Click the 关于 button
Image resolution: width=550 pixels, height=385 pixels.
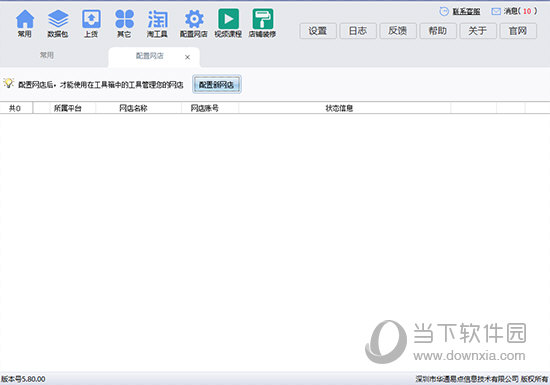tap(478, 31)
